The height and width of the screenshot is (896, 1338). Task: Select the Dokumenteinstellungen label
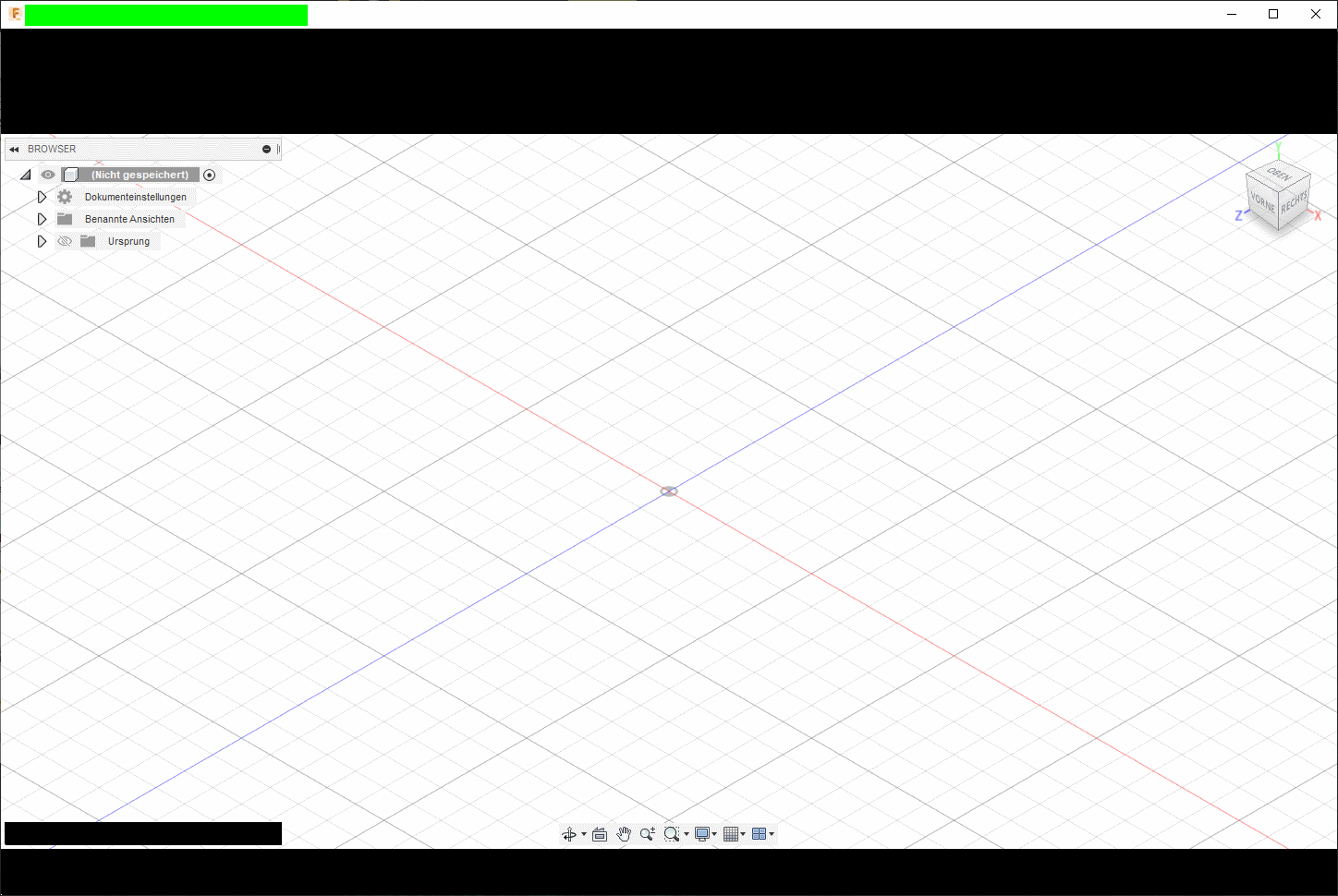coord(136,197)
